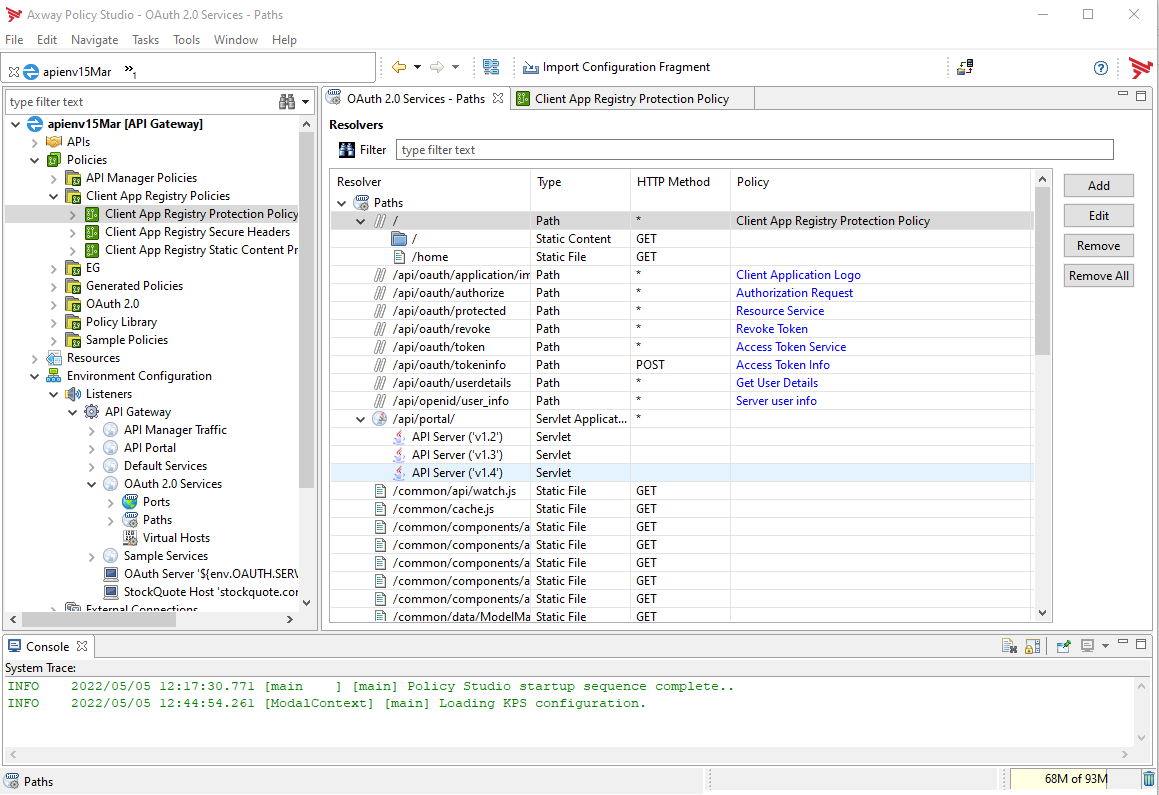Viewport: 1159px width, 795px height.
Task: Expand the API Manager Traffic node
Action: pyautogui.click(x=92, y=430)
